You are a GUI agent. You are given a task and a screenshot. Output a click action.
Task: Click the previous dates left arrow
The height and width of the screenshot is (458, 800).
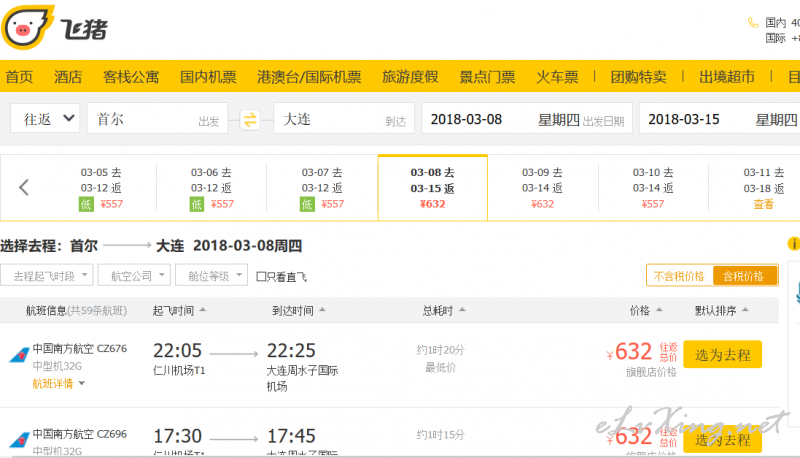23,187
